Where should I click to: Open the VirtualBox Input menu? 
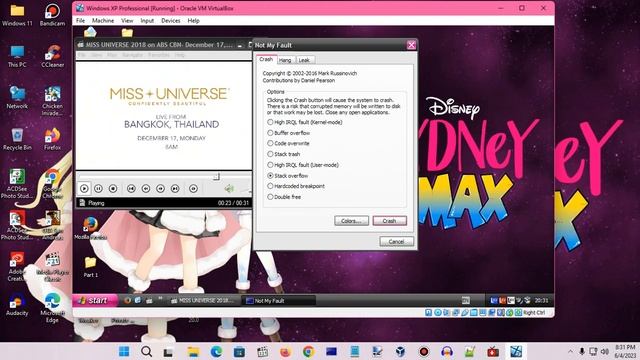(x=147, y=20)
